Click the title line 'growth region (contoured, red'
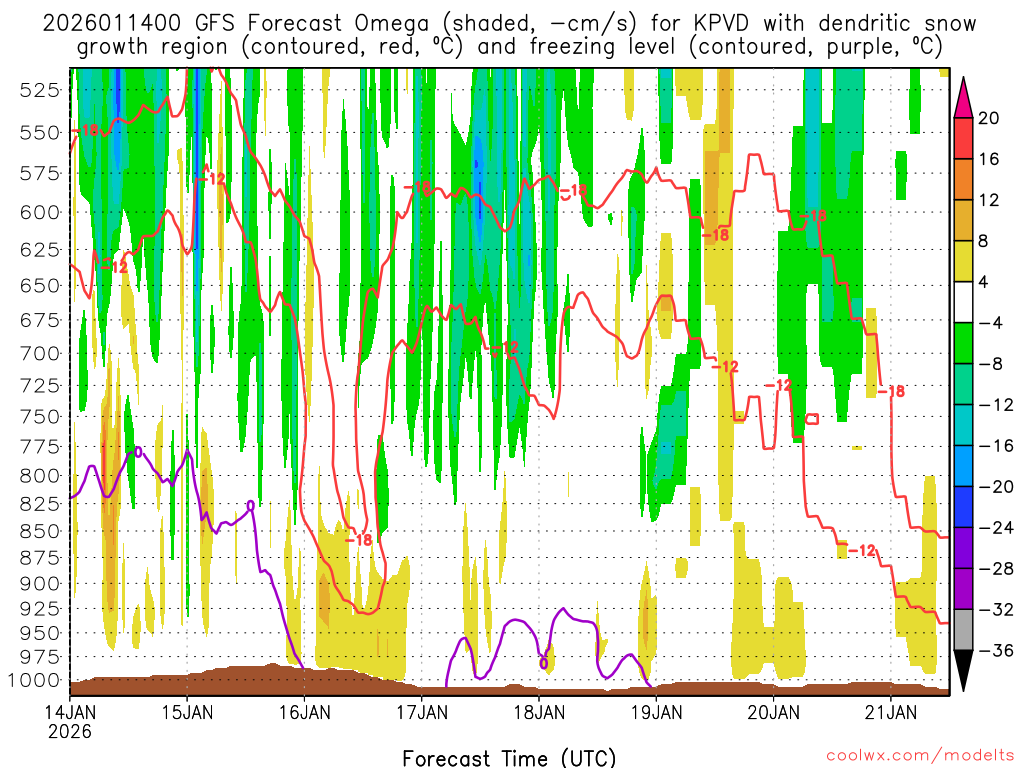The height and width of the screenshot is (768, 1024). [509, 47]
